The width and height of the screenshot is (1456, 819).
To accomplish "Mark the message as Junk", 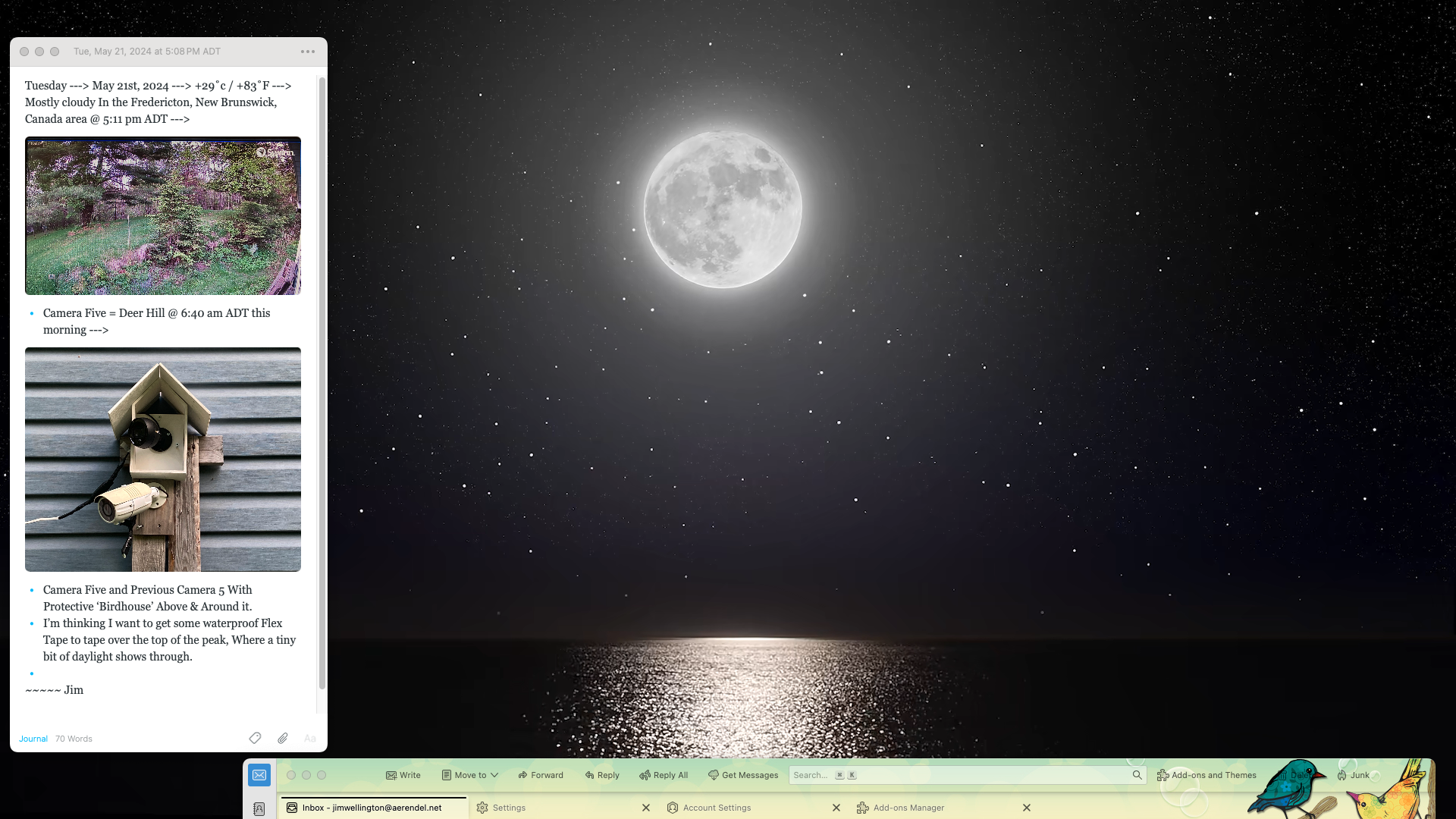I will [x=1354, y=775].
